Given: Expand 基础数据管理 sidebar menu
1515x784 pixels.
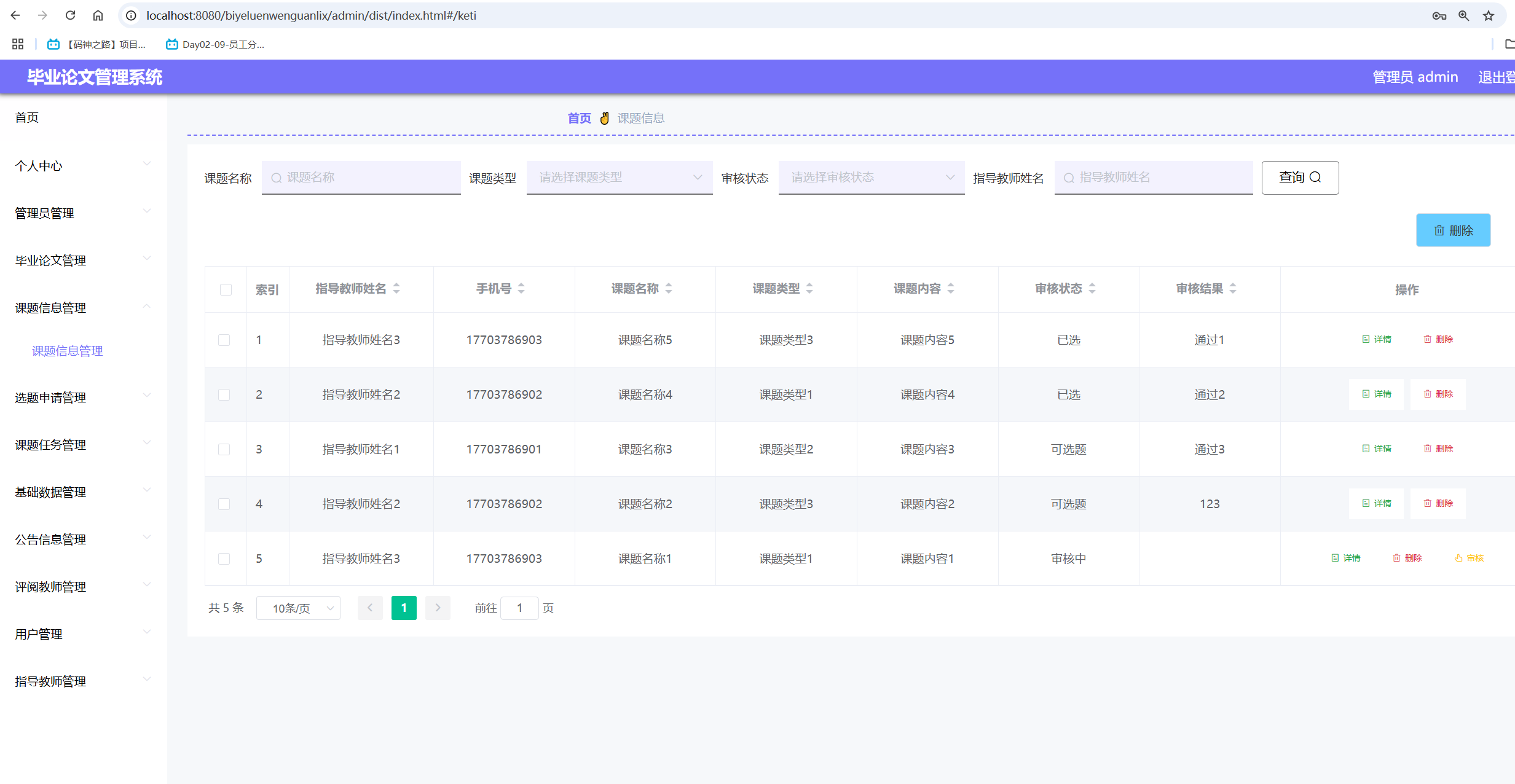Looking at the screenshot, I should point(83,492).
